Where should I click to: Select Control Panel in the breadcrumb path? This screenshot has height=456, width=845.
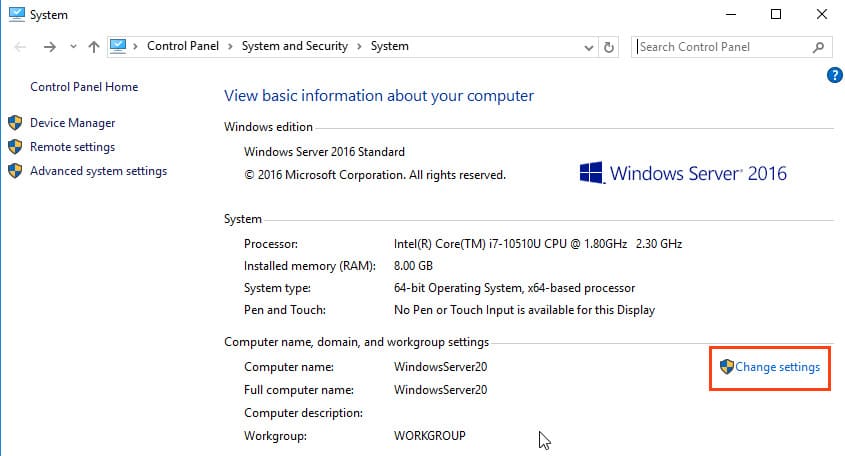184,46
